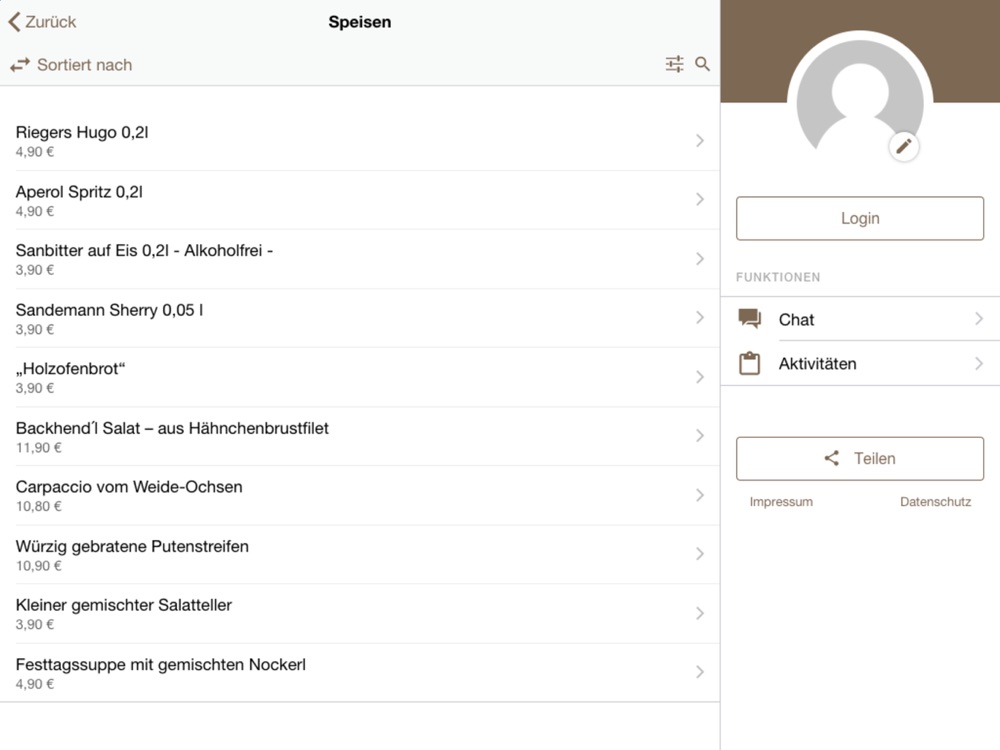Image resolution: width=1000 pixels, height=750 pixels.
Task: Click the 10,90 € Putenstreifen price
Action: point(38,566)
